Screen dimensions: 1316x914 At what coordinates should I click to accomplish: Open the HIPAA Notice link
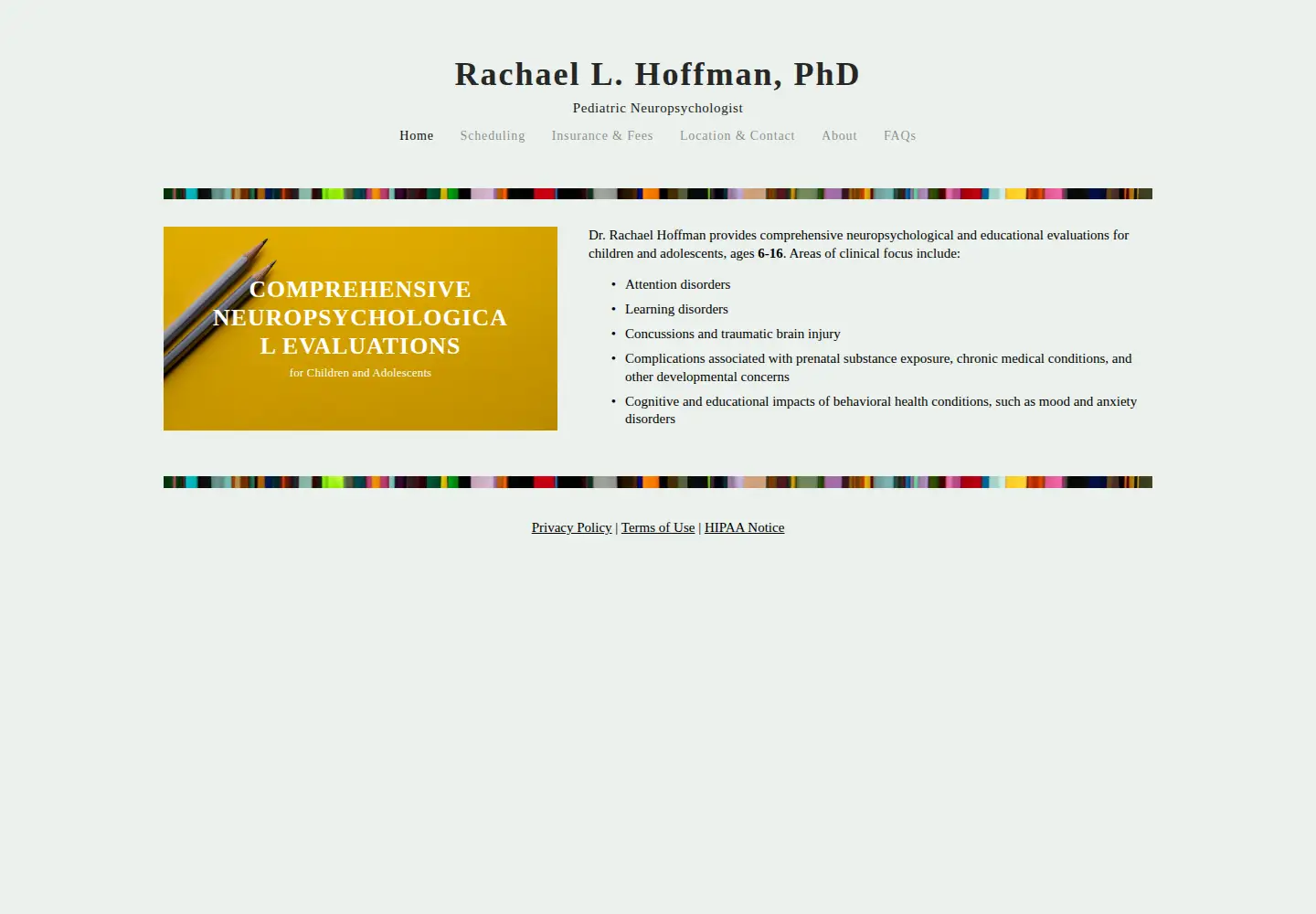click(x=744, y=527)
